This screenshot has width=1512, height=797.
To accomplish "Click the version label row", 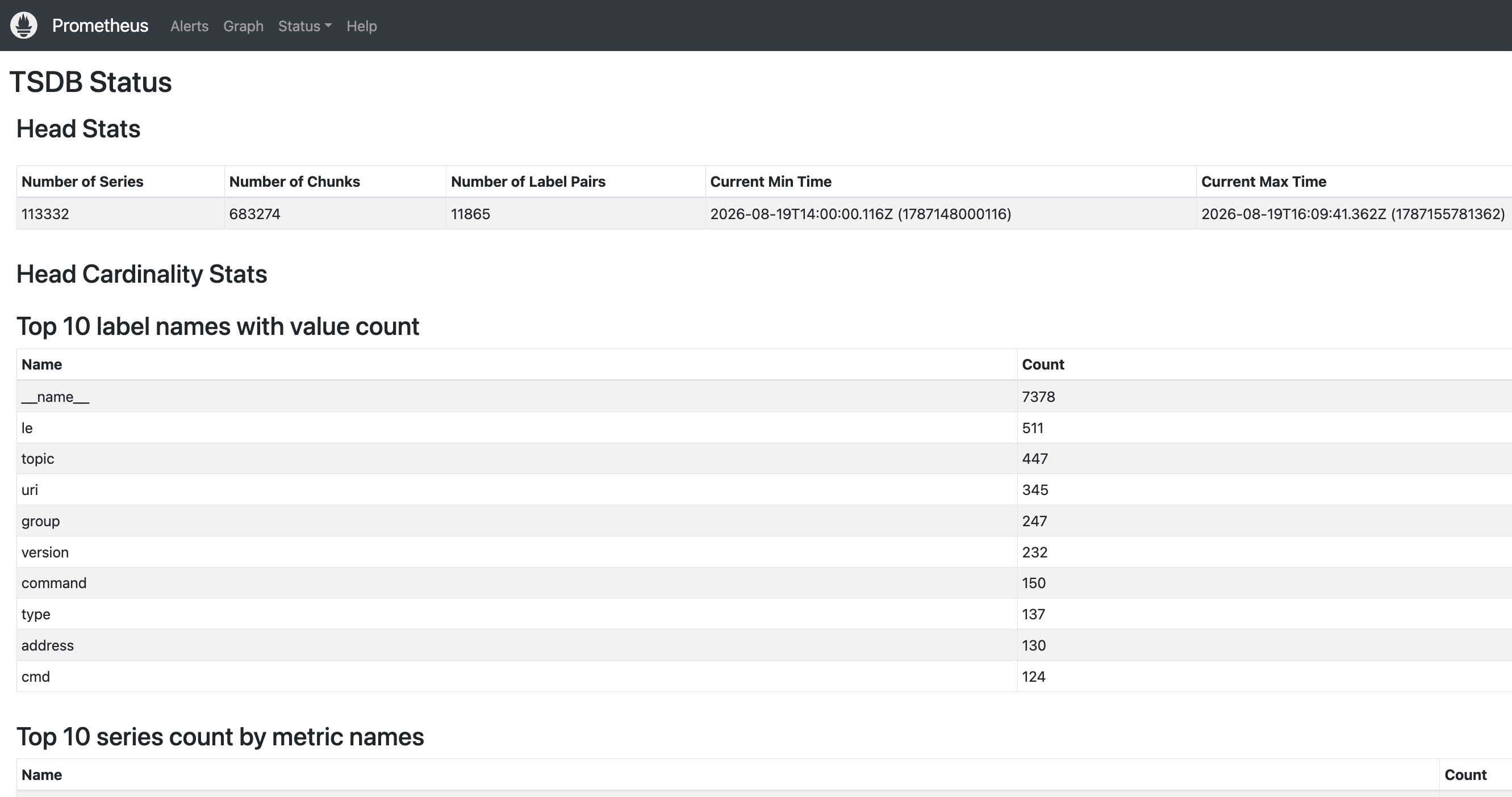I will [x=764, y=552].
